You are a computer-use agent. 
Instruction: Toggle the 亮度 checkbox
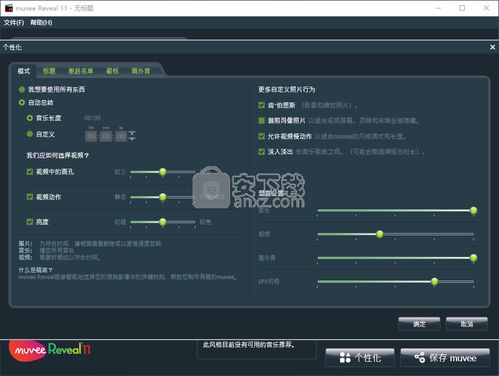(x=30, y=222)
